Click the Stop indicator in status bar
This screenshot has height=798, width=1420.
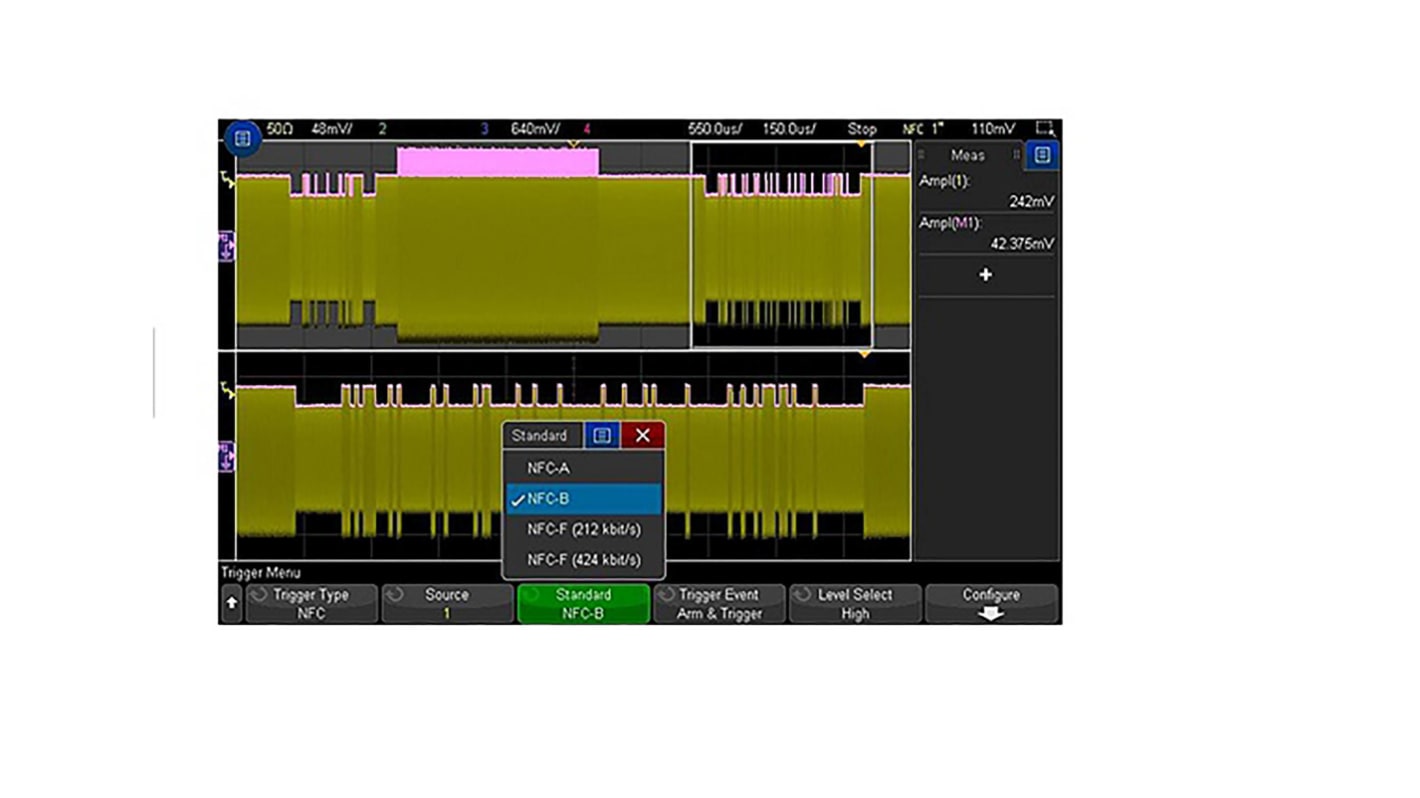tap(861, 129)
